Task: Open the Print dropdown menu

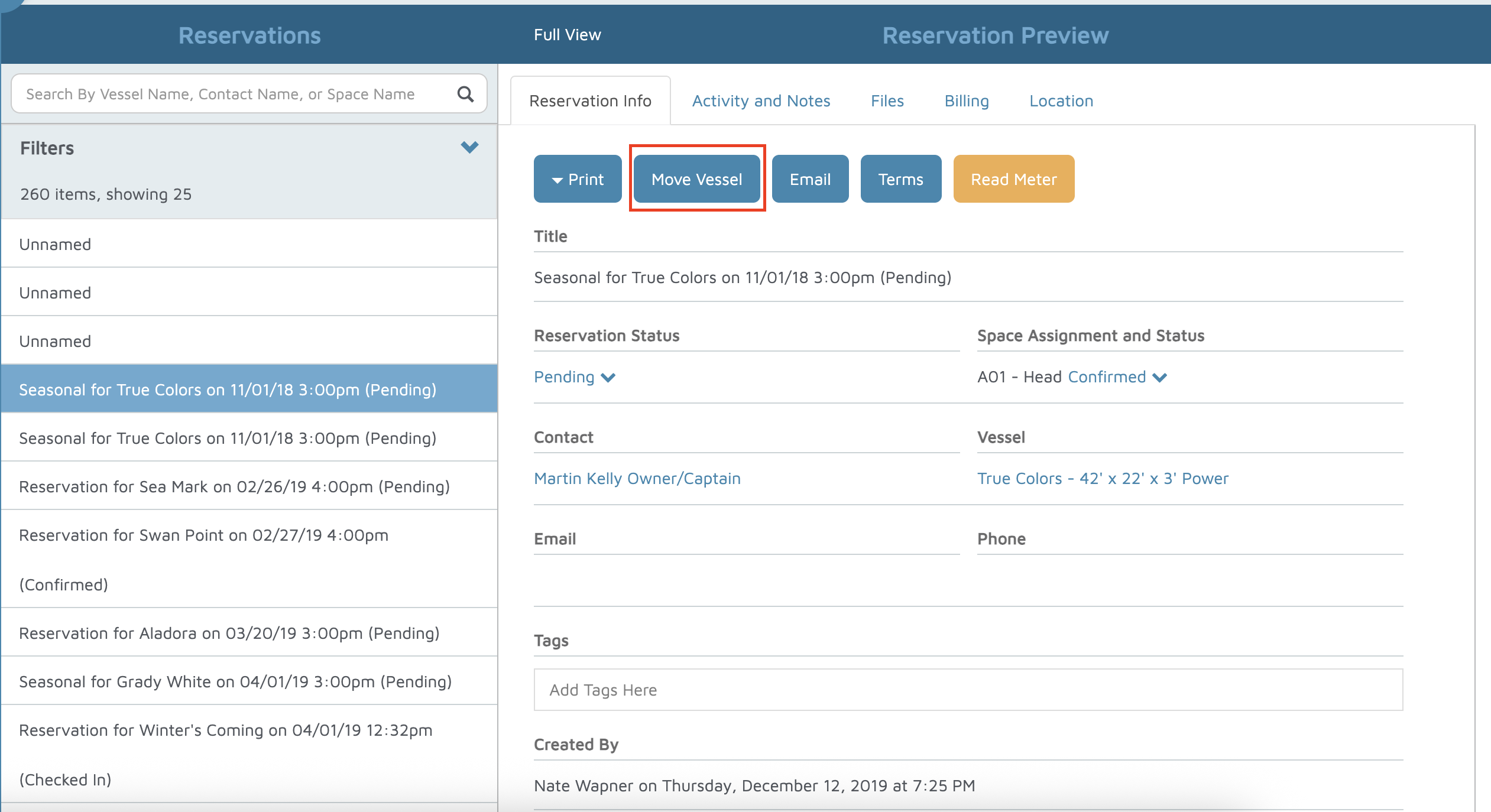Action: click(x=577, y=179)
